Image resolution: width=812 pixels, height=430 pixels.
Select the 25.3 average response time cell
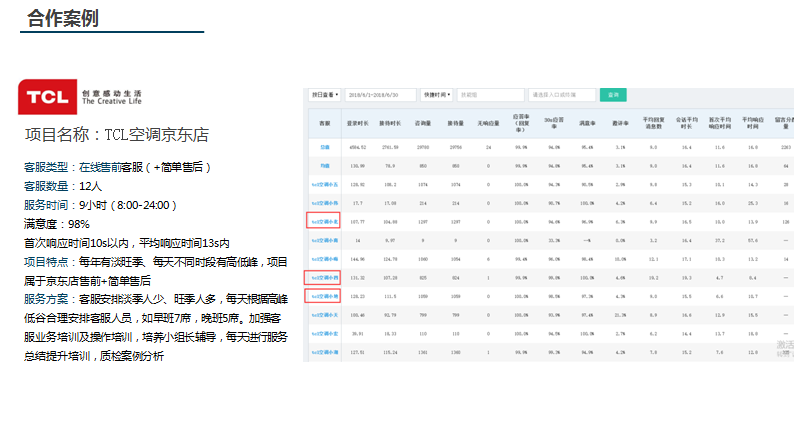[753, 204]
